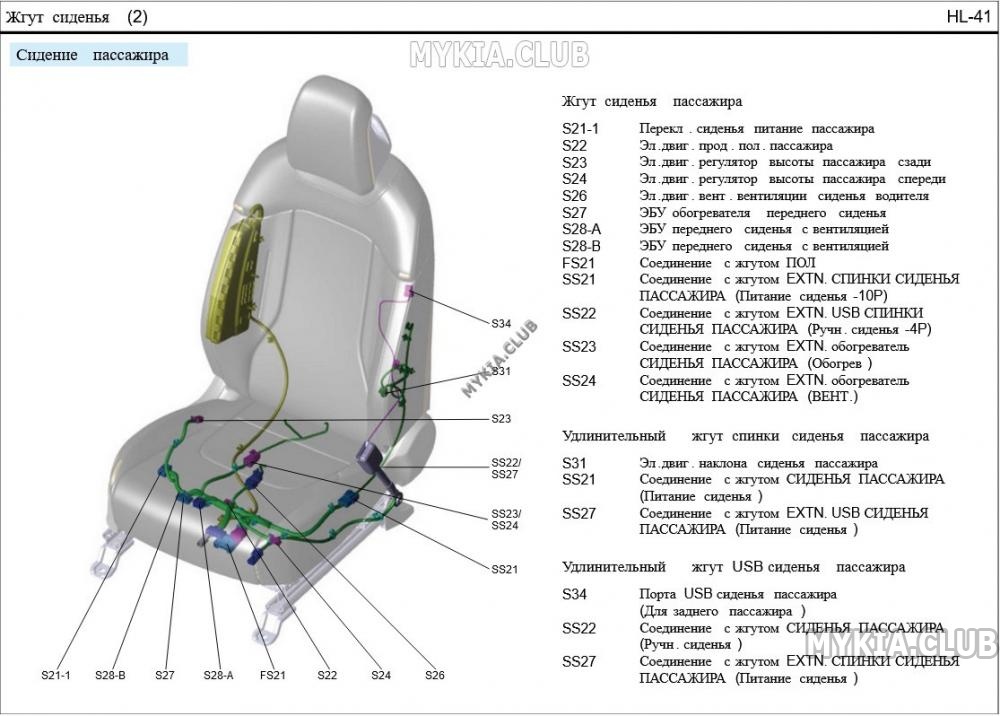Click the SS23/SS24 connector callout
This screenshot has width=1000, height=716.
(506, 520)
